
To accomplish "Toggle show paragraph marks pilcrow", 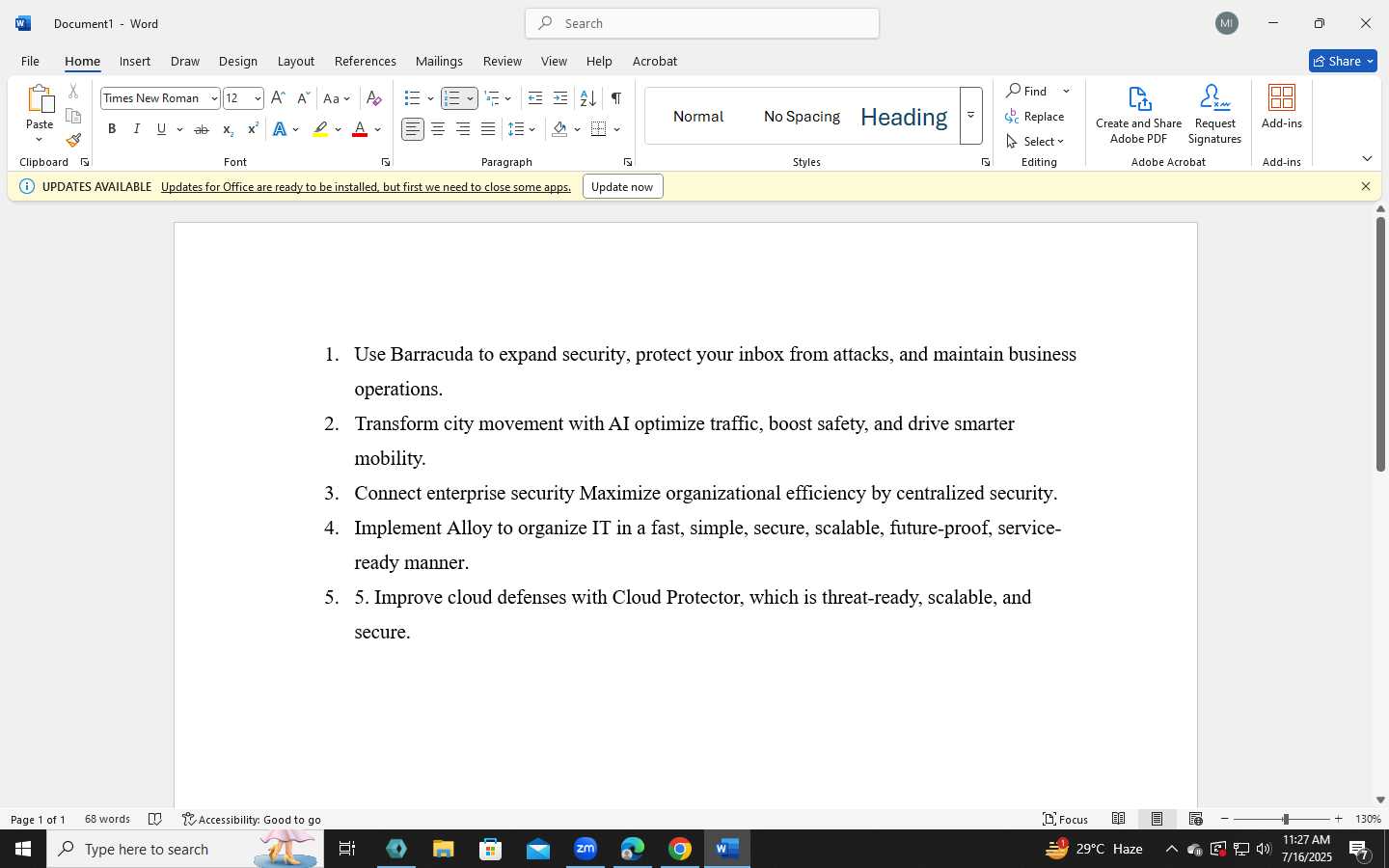I will tap(616, 98).
